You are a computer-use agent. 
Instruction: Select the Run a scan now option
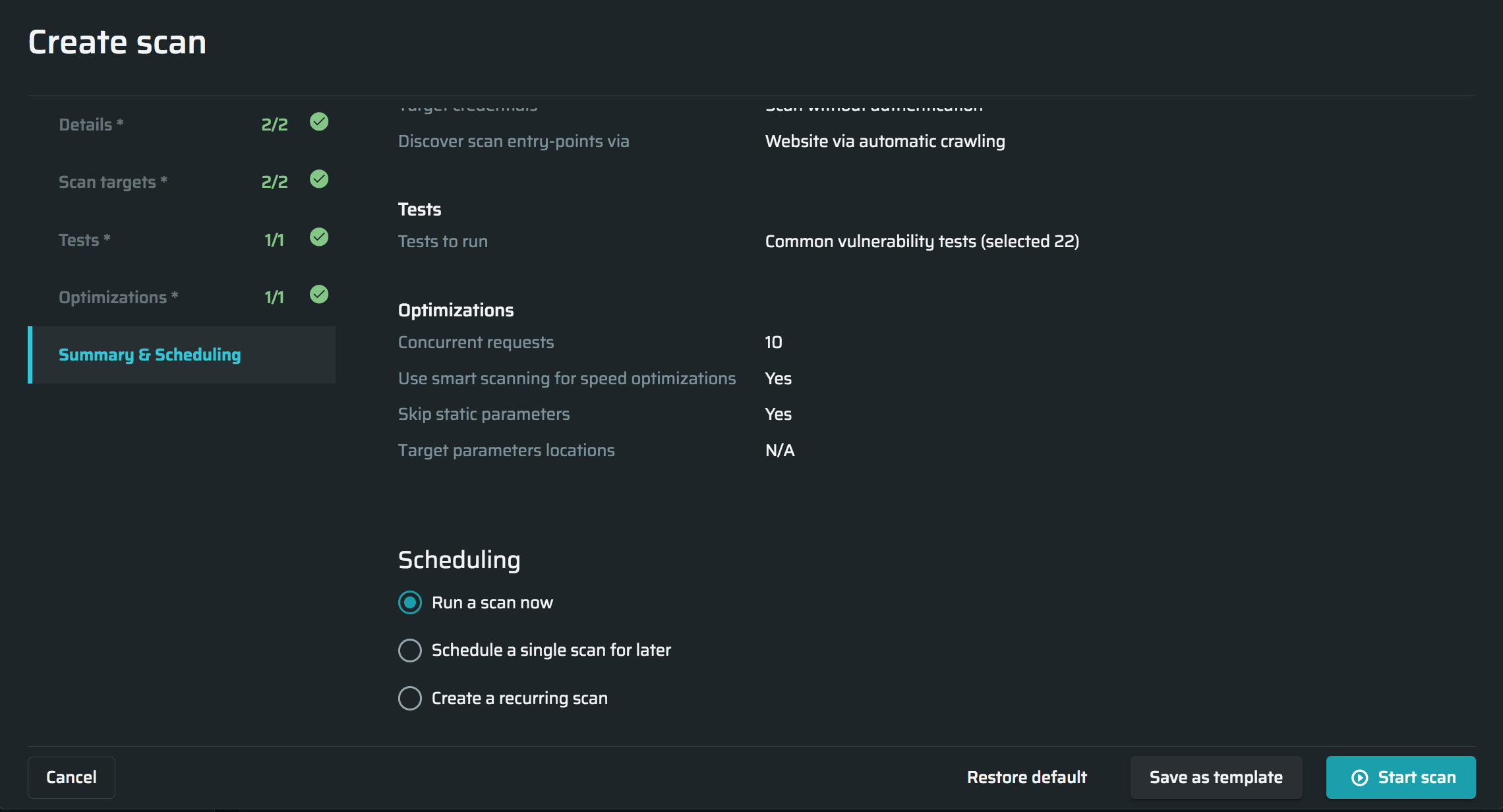pos(410,602)
